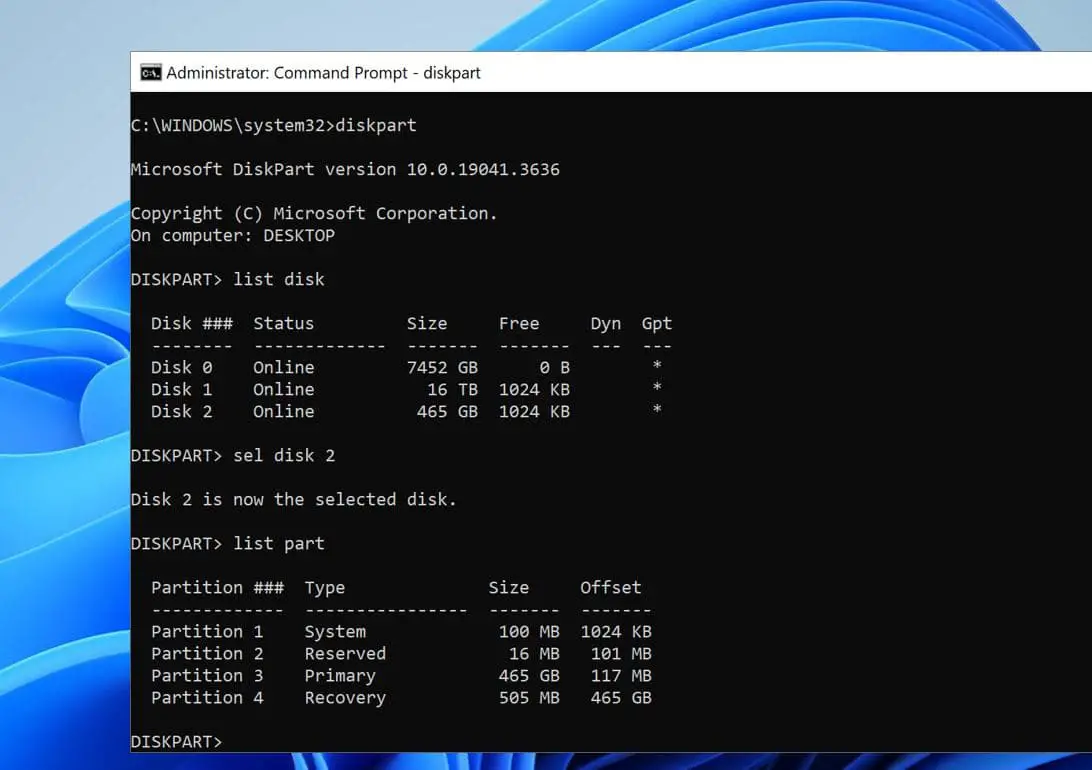Click the 'DISKPART> sel disk 2' command line
Screen dimensions: 1092x770
[233, 455]
